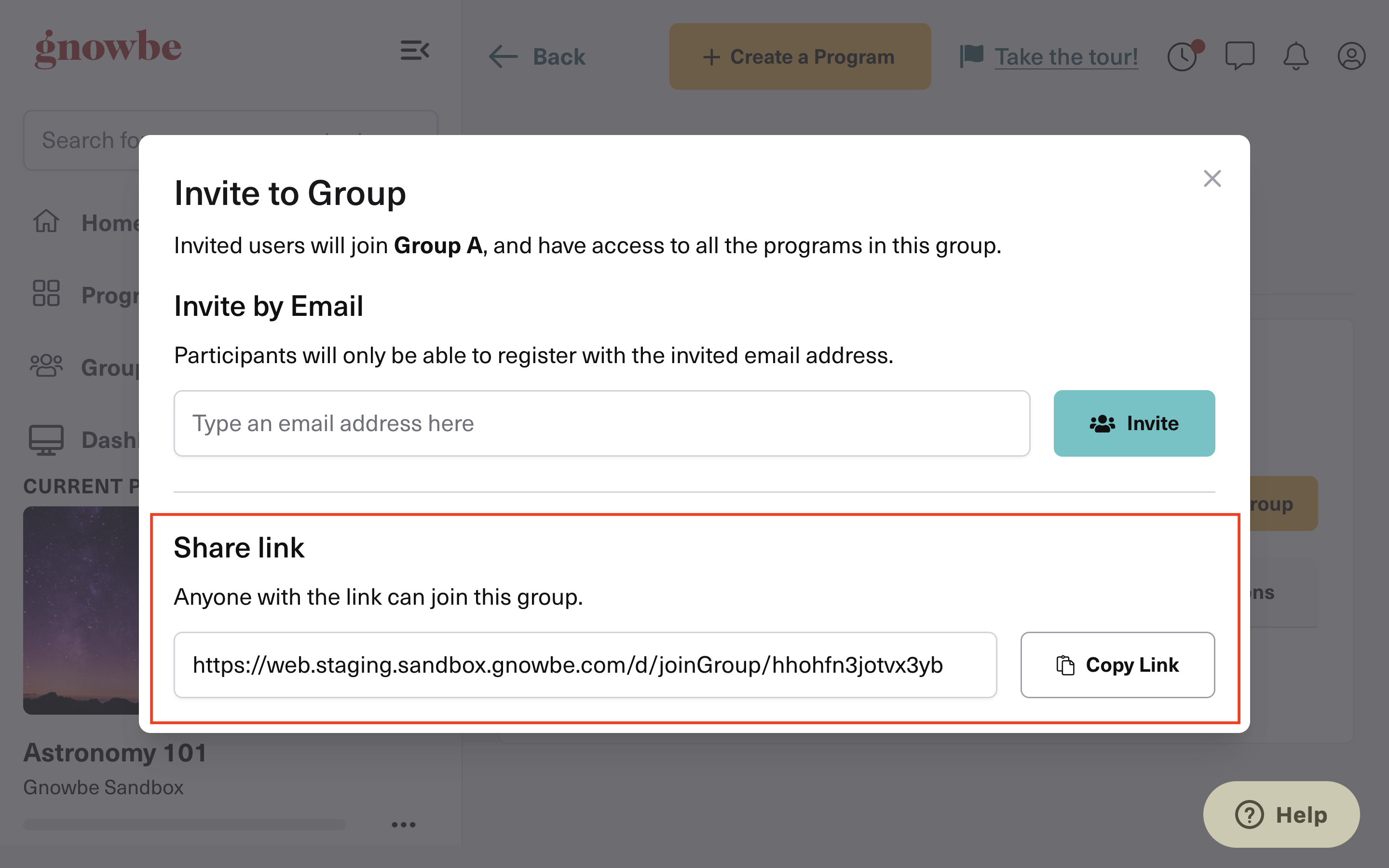1389x868 pixels.
Task: Click the Astronomy 101 progress bar
Action: [x=184, y=825]
